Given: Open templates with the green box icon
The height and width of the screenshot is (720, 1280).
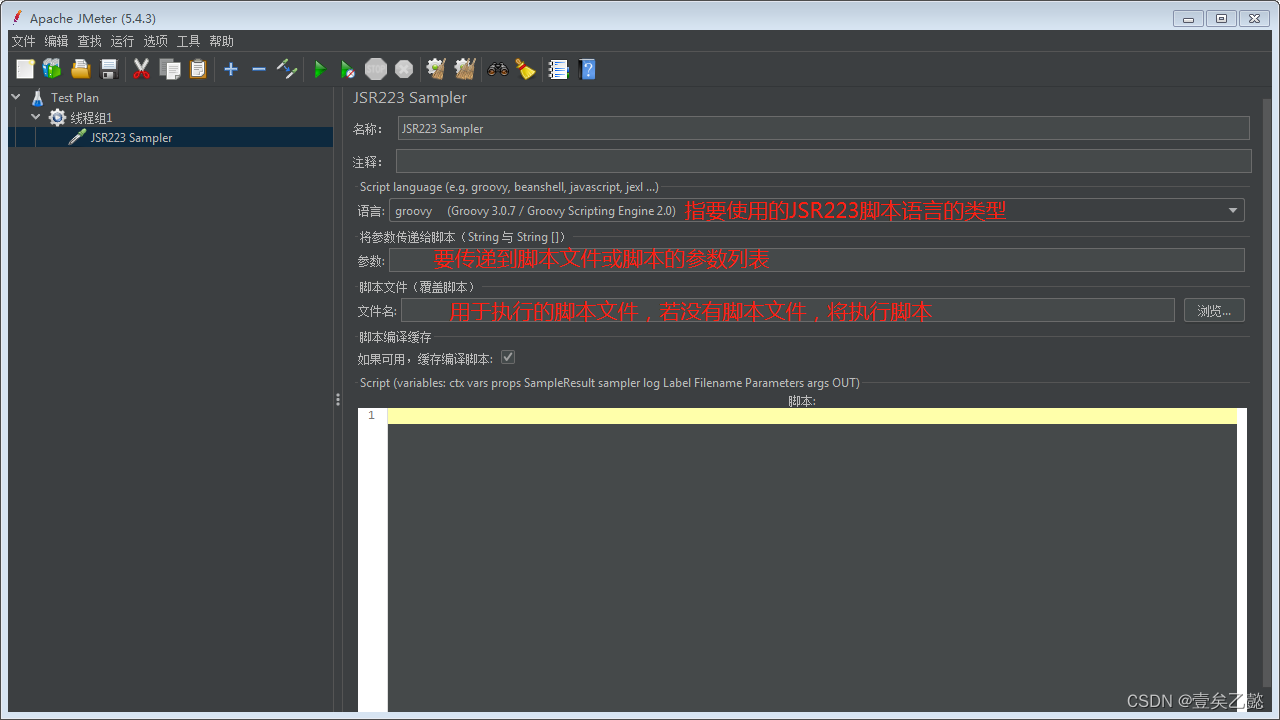Looking at the screenshot, I should coord(51,69).
